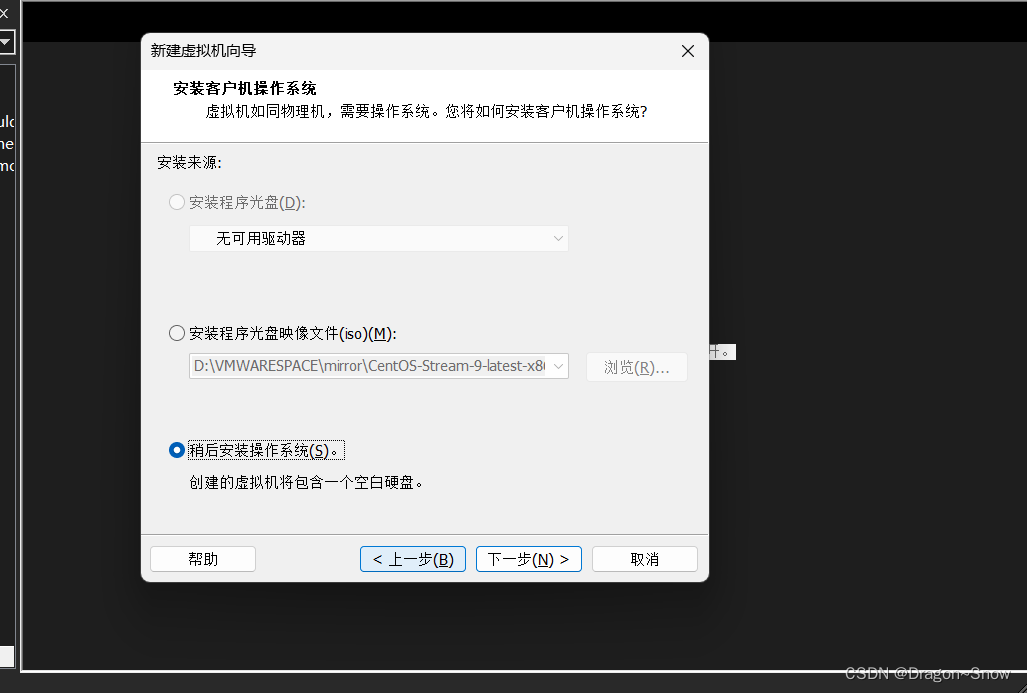Choose 安装程序光盘映像文件(iso) option

pyautogui.click(x=177, y=333)
